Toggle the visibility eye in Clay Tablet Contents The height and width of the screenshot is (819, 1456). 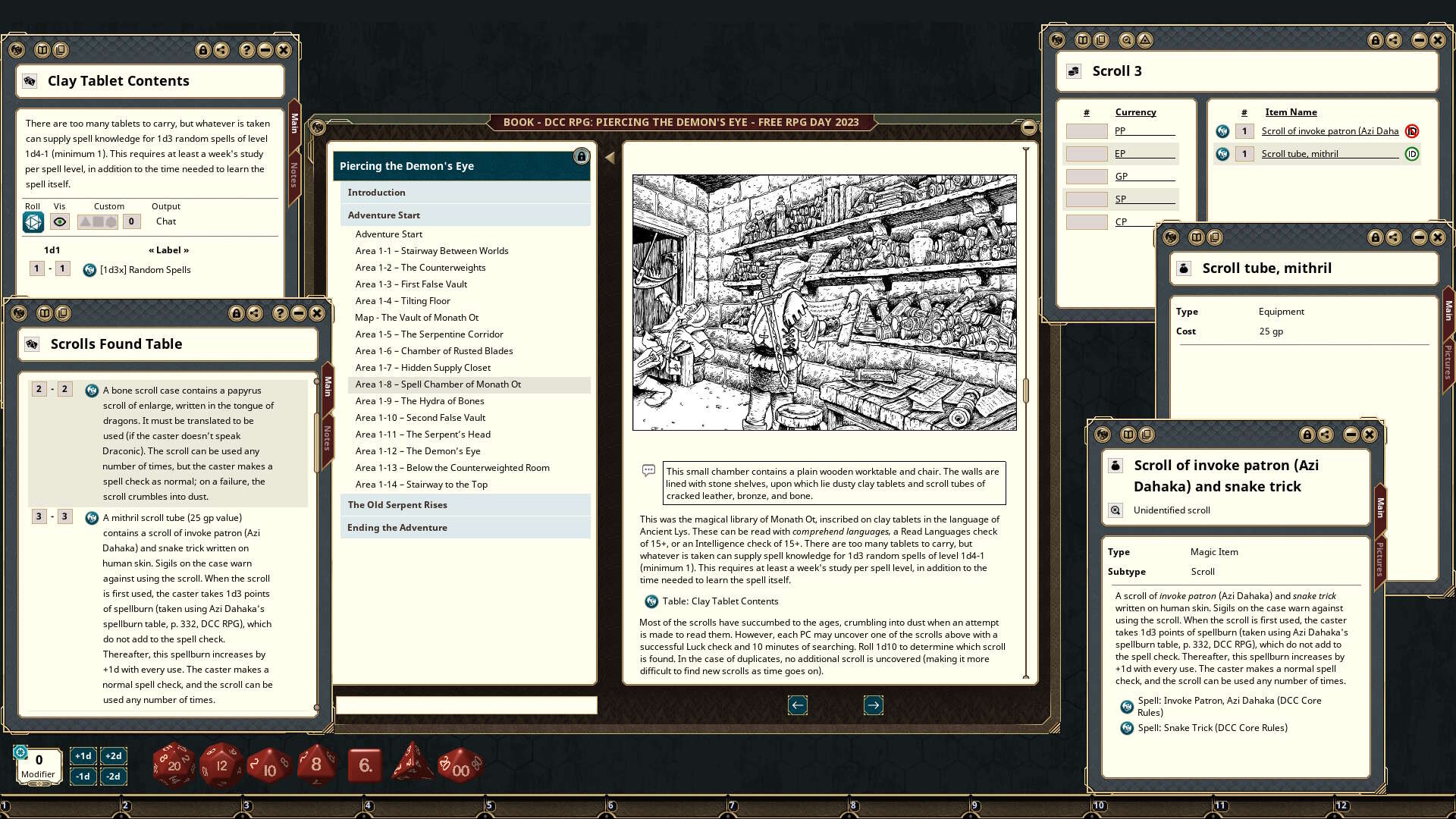click(58, 221)
